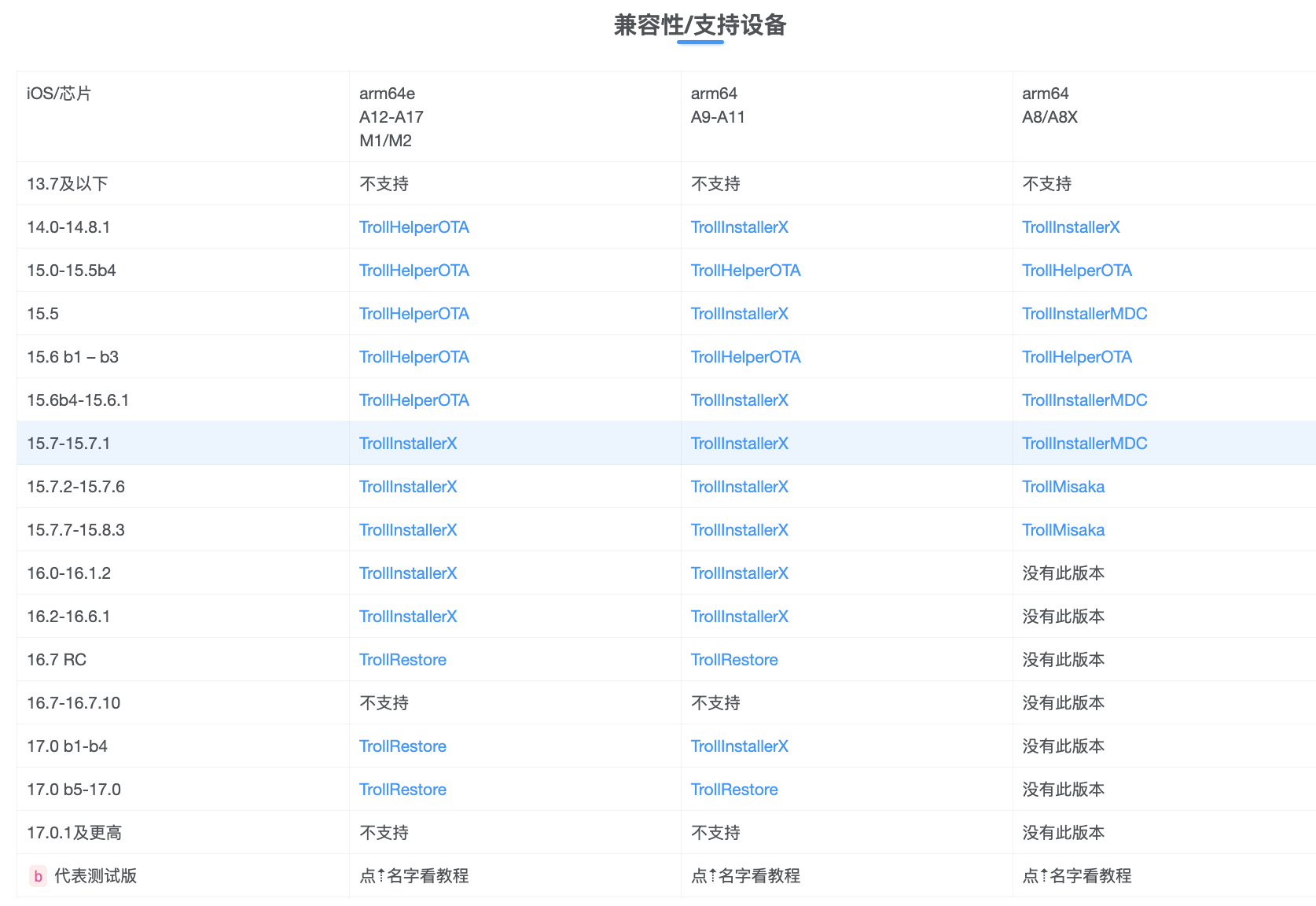Open TrollRestore for 17.0 b5-17.0 arm64e

tap(403, 790)
